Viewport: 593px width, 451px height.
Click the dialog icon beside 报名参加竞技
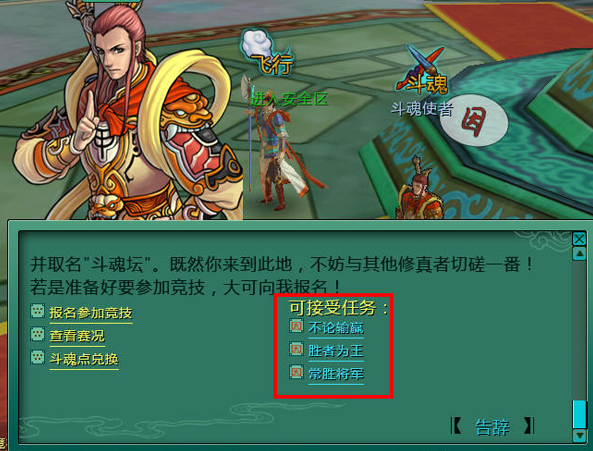37,311
